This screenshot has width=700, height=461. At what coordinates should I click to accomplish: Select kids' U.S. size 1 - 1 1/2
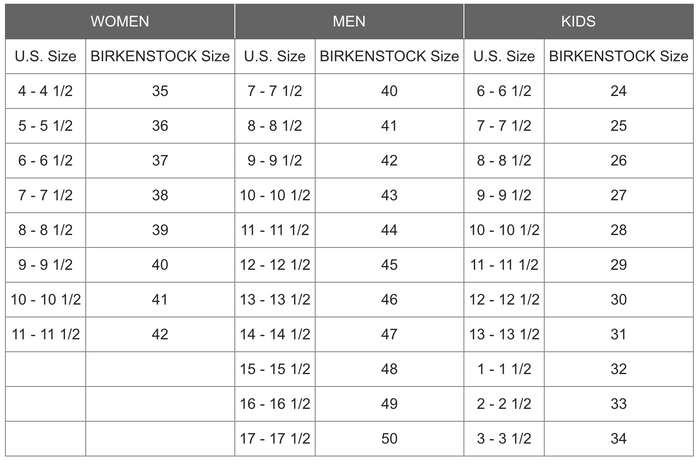tap(504, 369)
